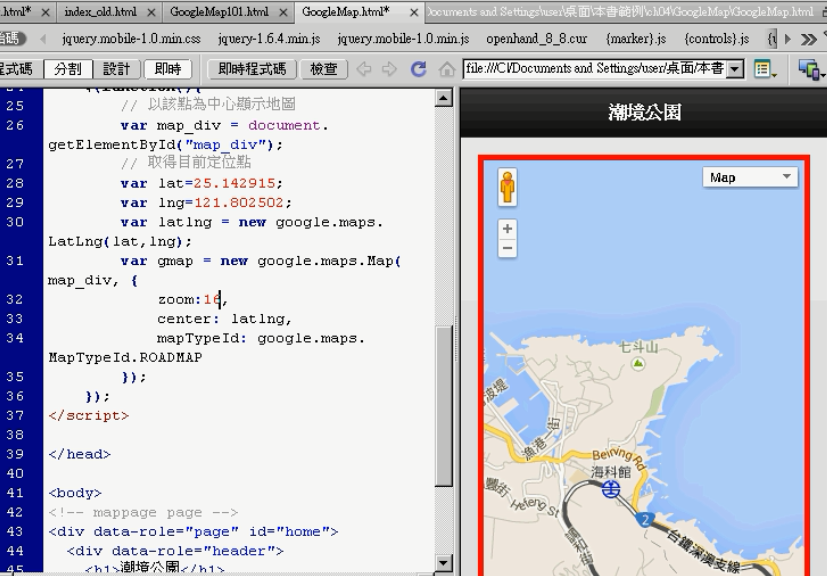Go back in live view browser
827x576 pixels.
pos(364,69)
